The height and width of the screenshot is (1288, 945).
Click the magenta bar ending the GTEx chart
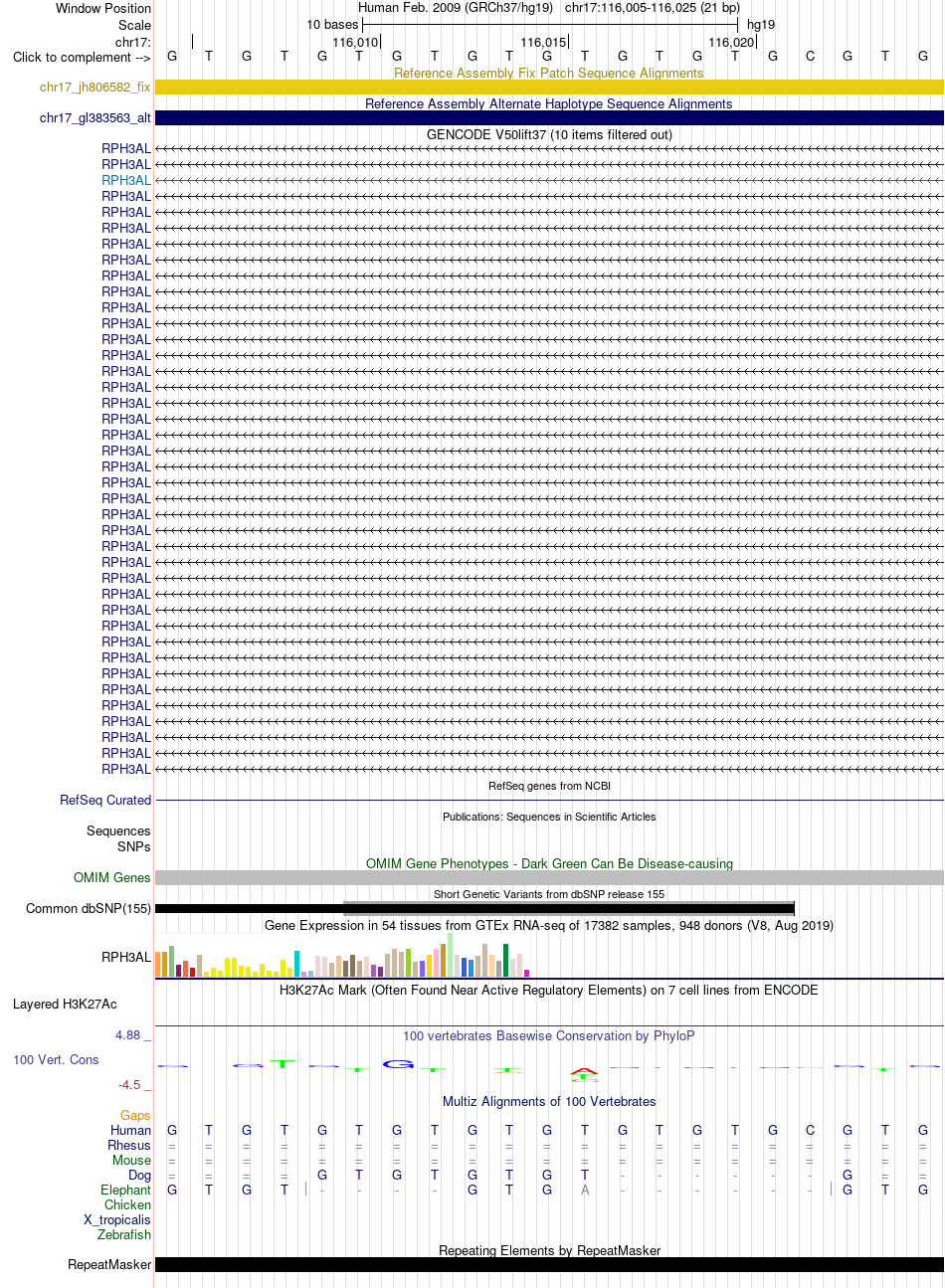click(526, 973)
